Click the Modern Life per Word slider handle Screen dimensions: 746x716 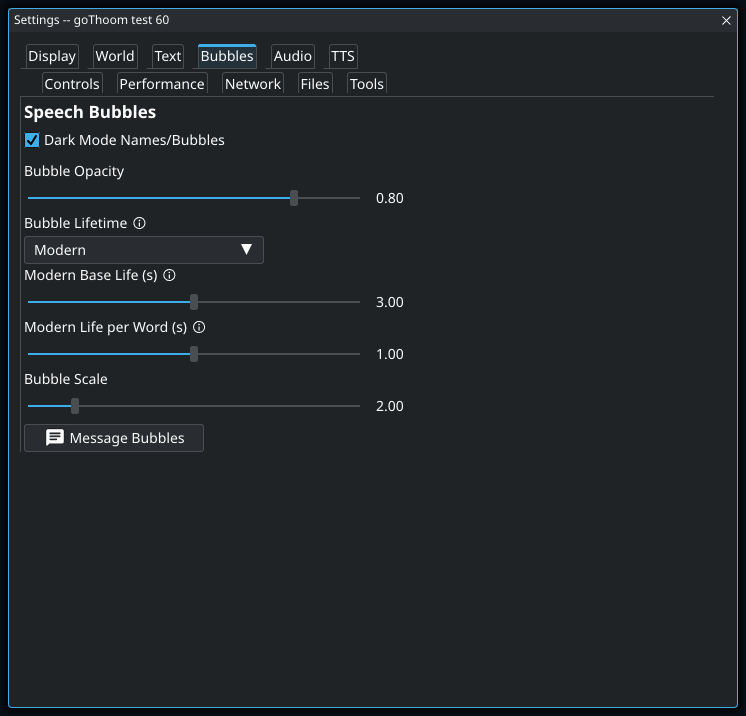pos(194,354)
